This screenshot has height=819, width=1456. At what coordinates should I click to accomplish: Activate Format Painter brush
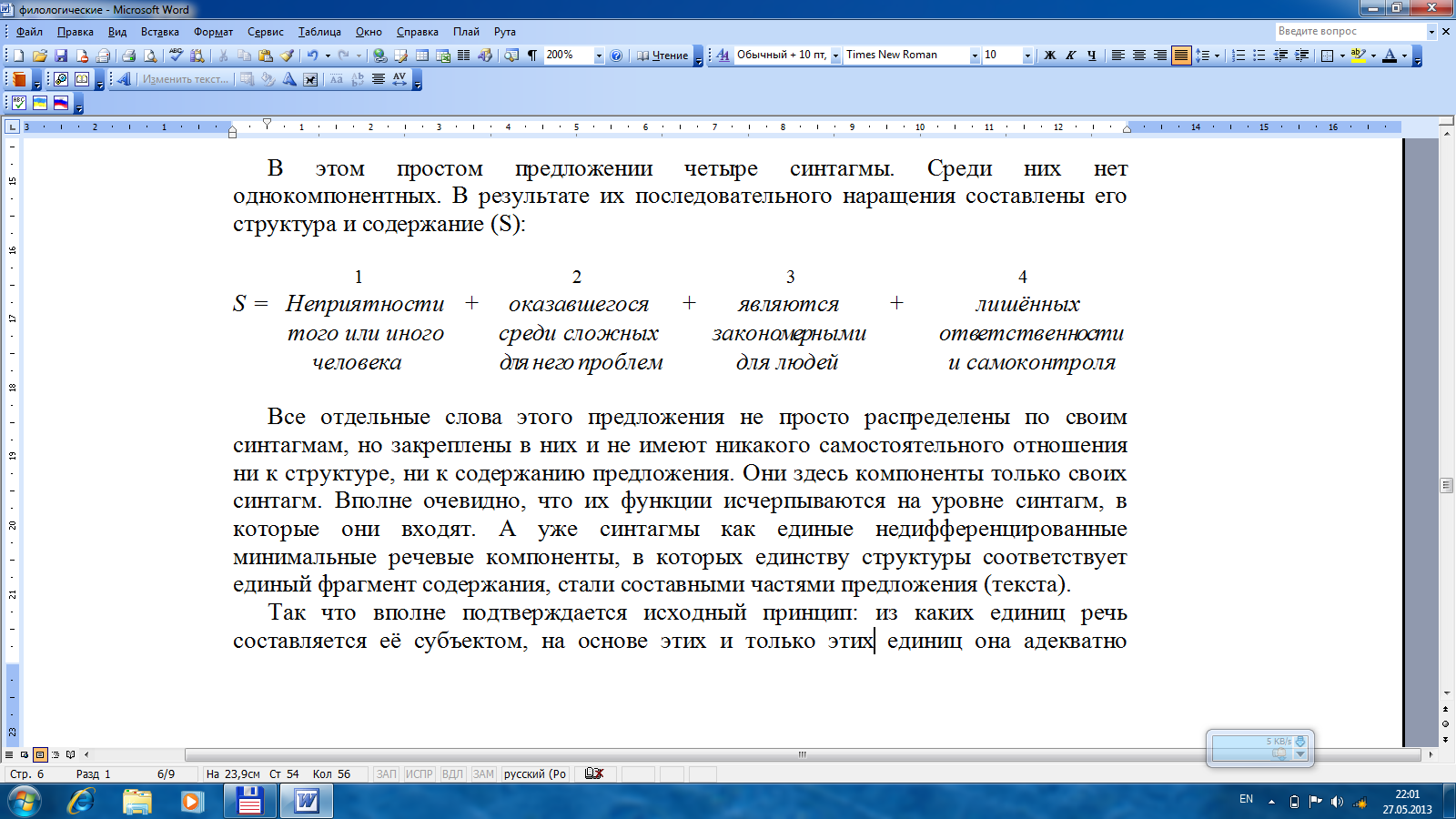288,56
